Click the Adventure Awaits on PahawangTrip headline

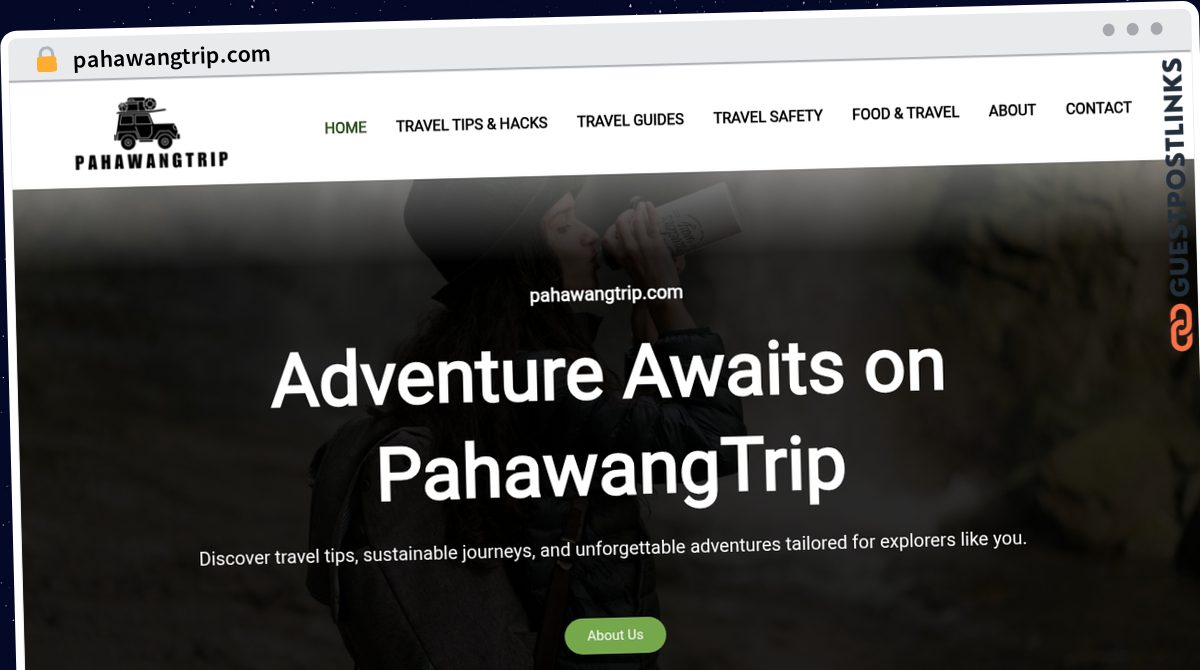[x=609, y=422]
